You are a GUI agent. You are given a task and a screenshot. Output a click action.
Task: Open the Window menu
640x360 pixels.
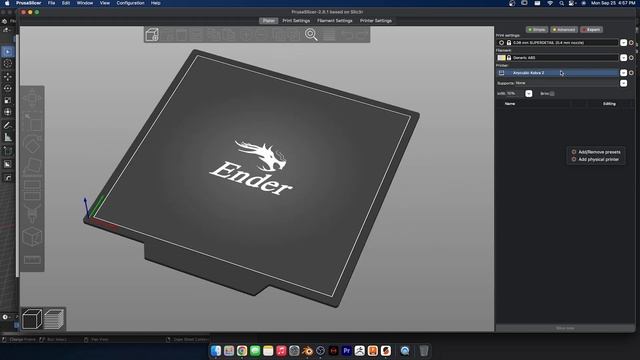(85, 3)
